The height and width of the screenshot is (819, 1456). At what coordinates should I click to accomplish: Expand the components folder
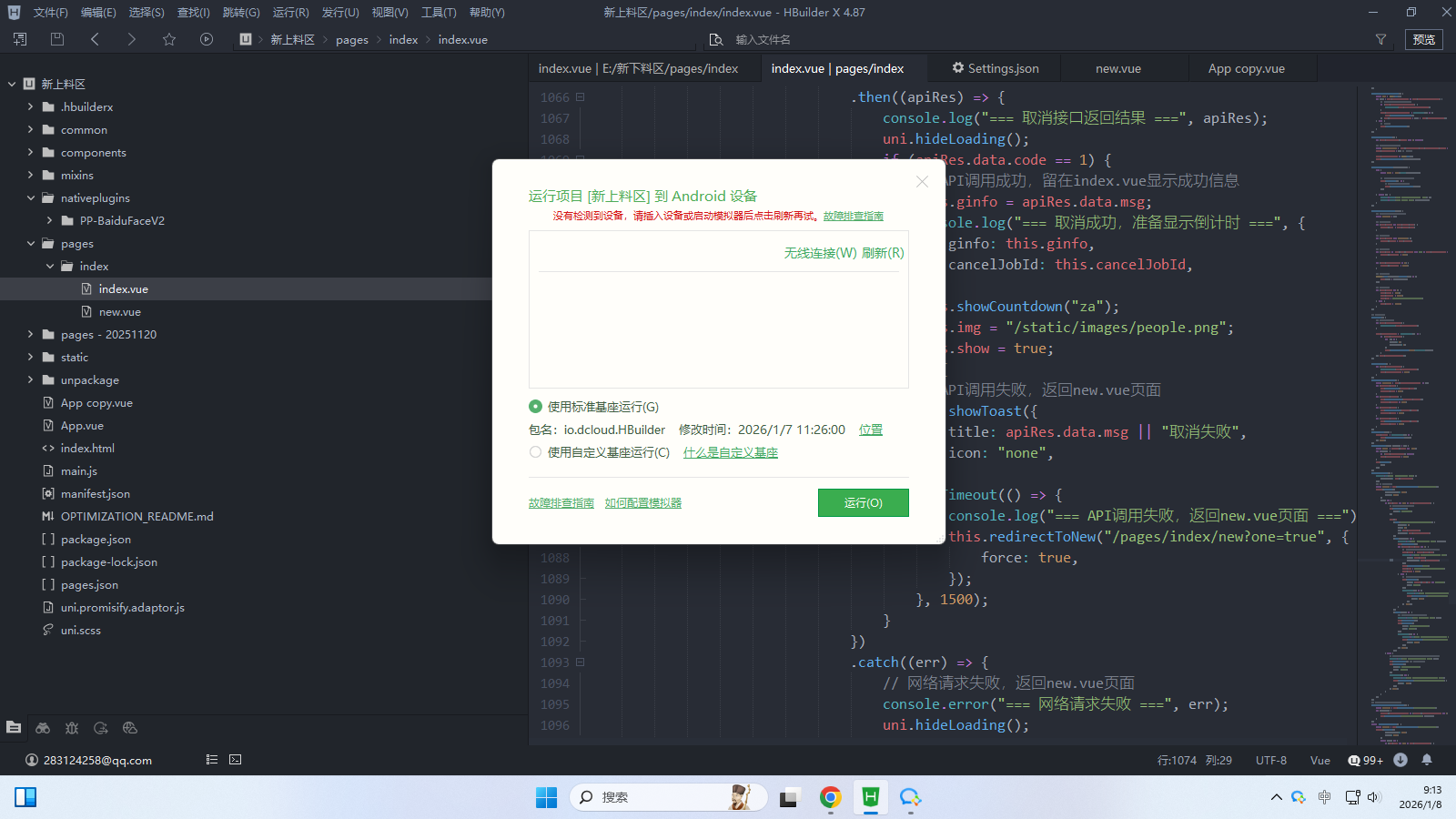pos(31,153)
